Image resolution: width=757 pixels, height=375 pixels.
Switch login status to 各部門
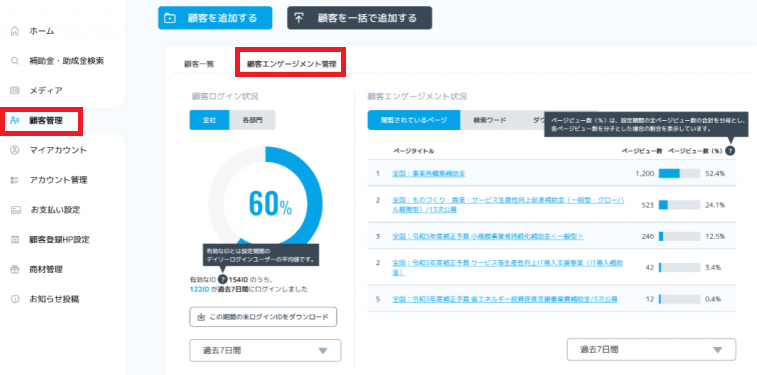[252, 120]
